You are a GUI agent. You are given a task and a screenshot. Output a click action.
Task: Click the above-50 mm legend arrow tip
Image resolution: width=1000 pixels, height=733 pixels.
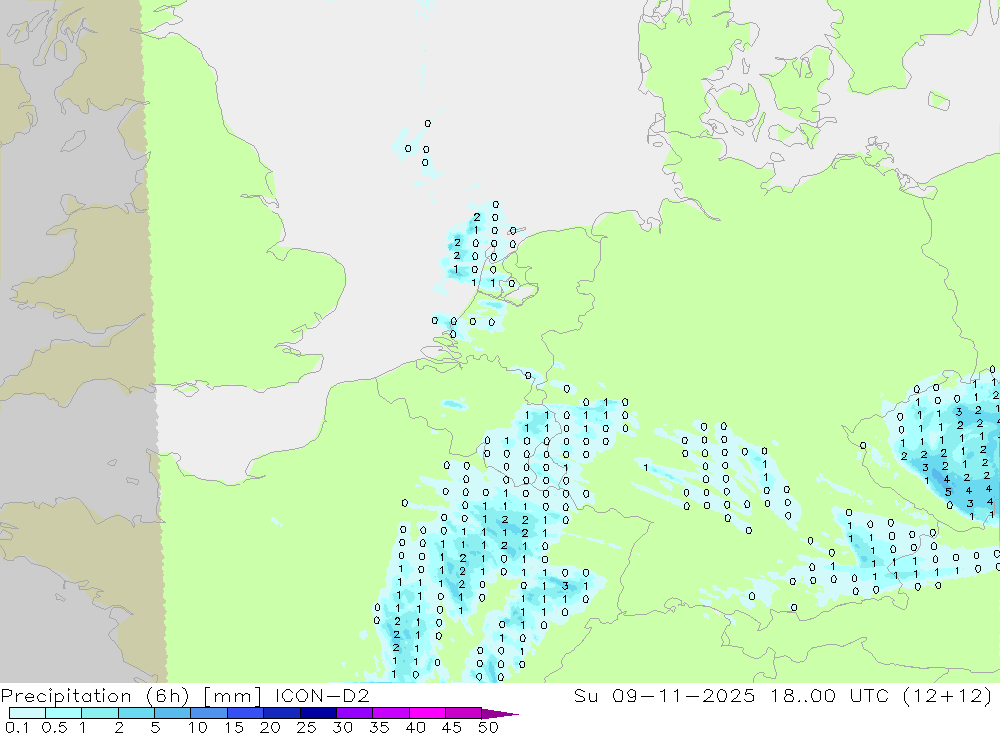500,713
